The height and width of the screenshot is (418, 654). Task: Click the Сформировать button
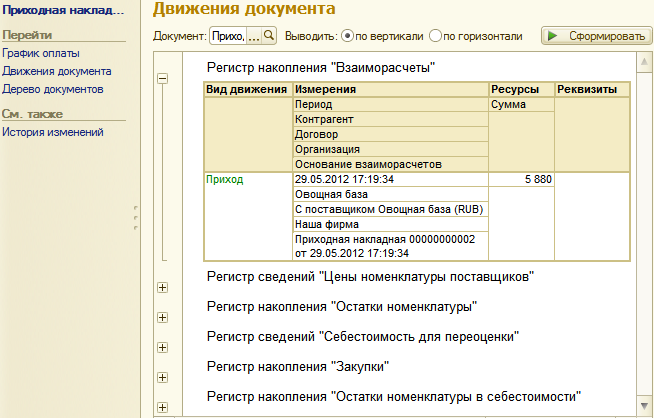point(596,36)
